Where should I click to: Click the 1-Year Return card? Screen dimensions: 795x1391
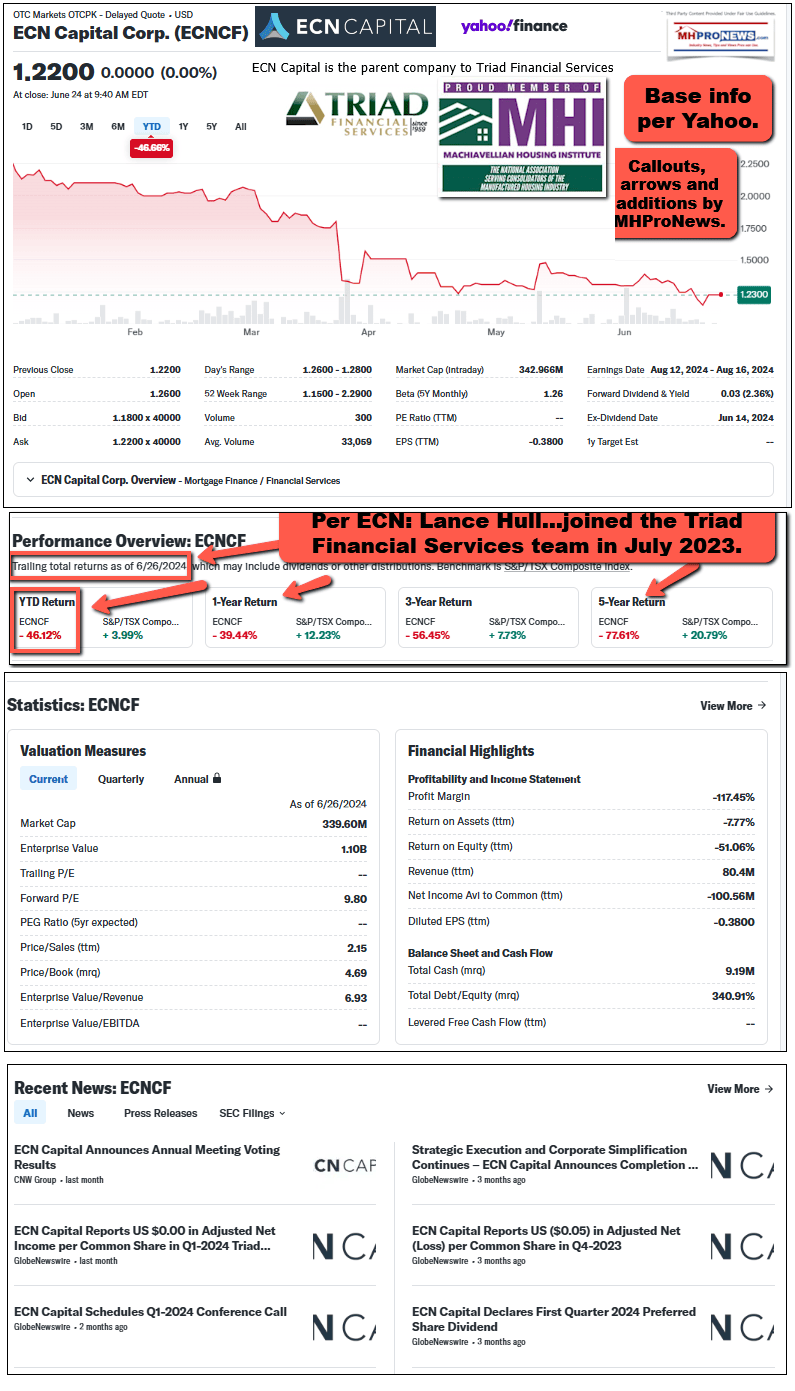[x=295, y=617]
